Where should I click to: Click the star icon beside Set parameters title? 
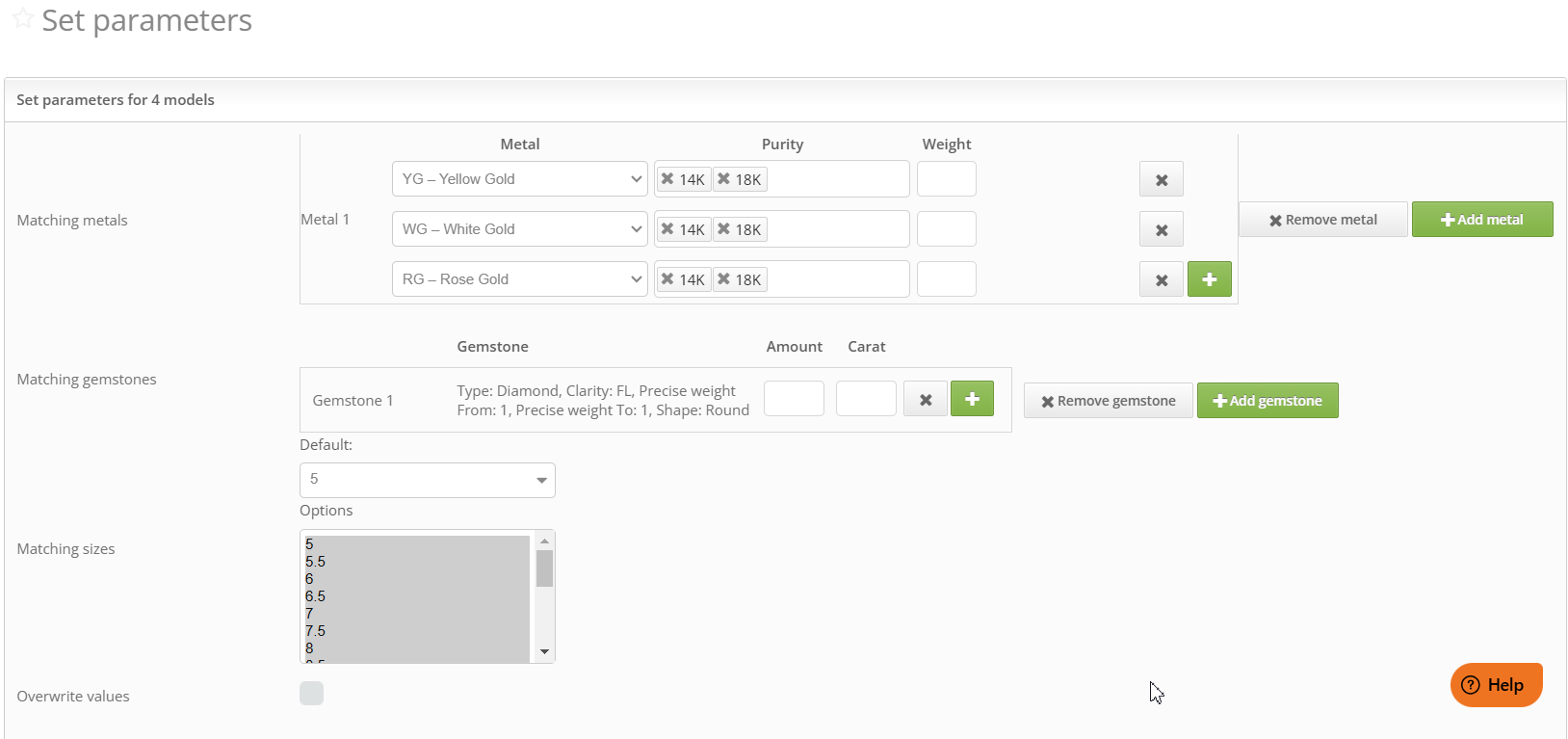pos(23,19)
